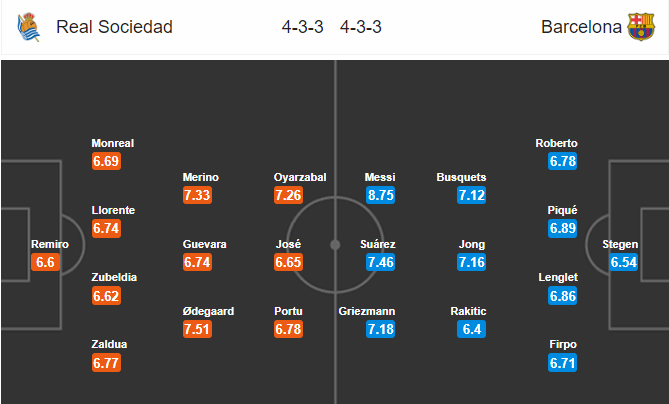Click Suárez's 7.46 rating badge
This screenshot has width=669, height=404.
click(x=381, y=262)
